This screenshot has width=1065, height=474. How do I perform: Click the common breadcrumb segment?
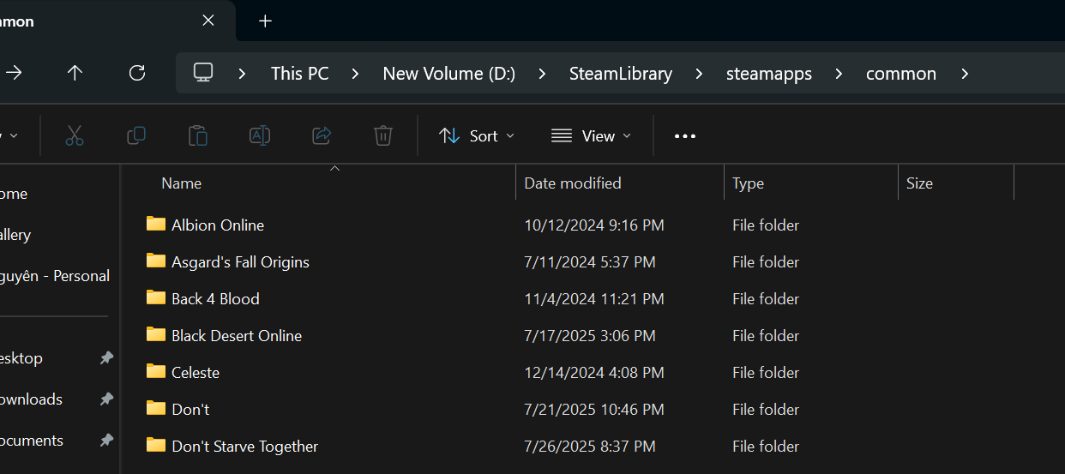[x=901, y=74]
